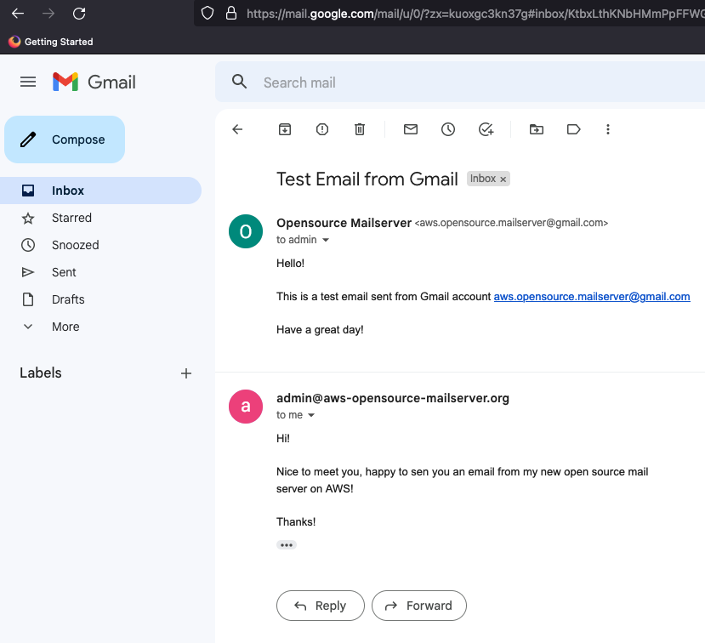Report this email as spam

(322, 130)
